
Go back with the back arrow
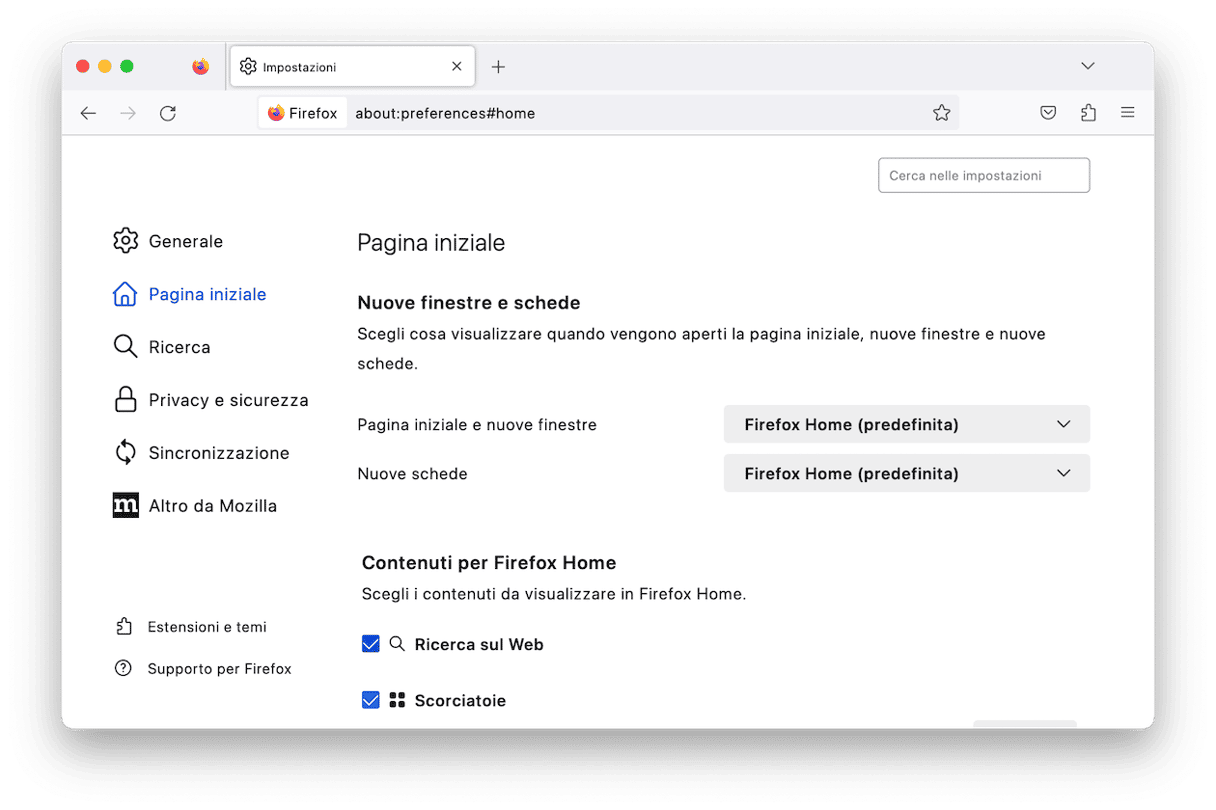tap(88, 113)
